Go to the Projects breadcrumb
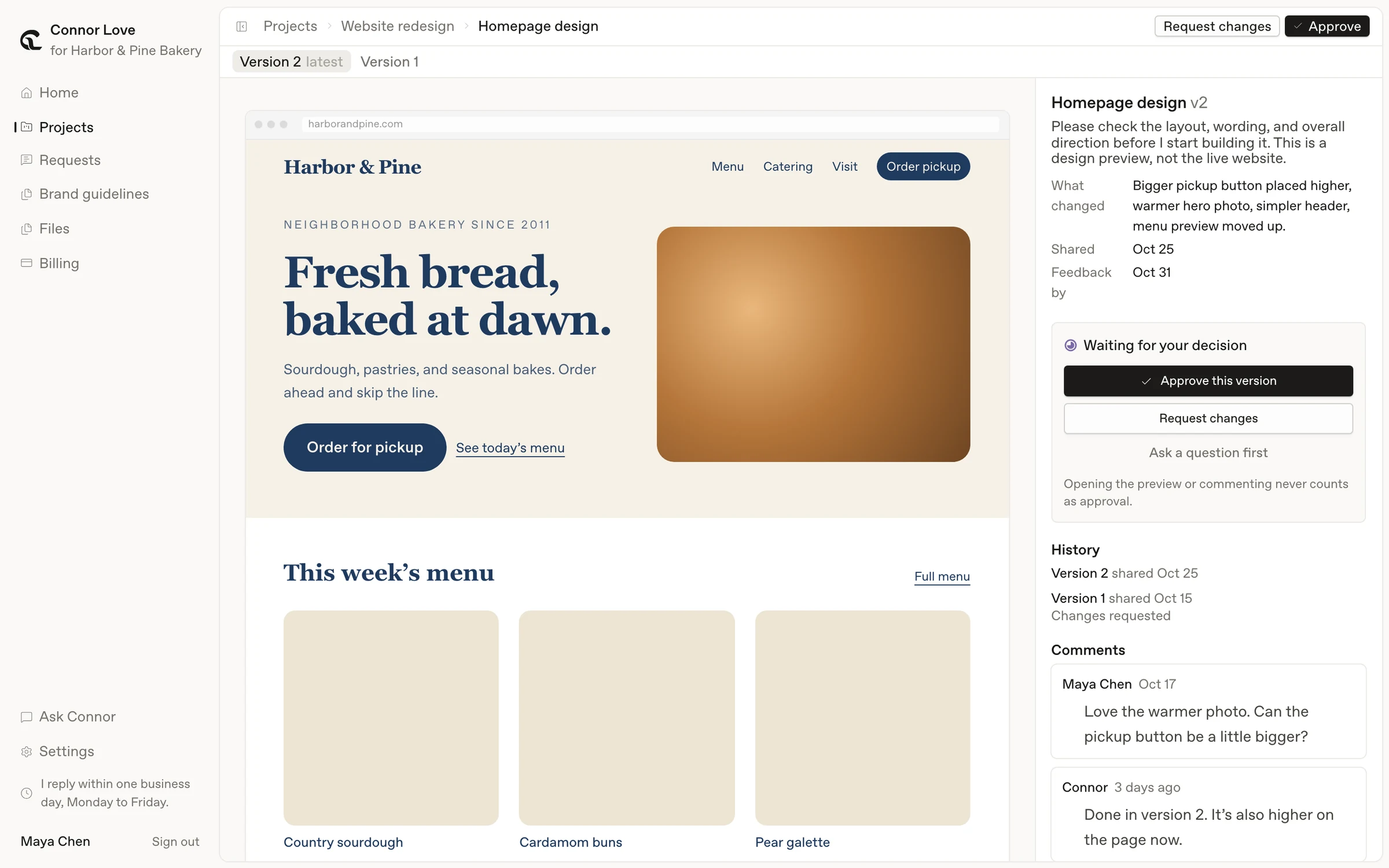Screen dimensions: 1389x868 290,26
